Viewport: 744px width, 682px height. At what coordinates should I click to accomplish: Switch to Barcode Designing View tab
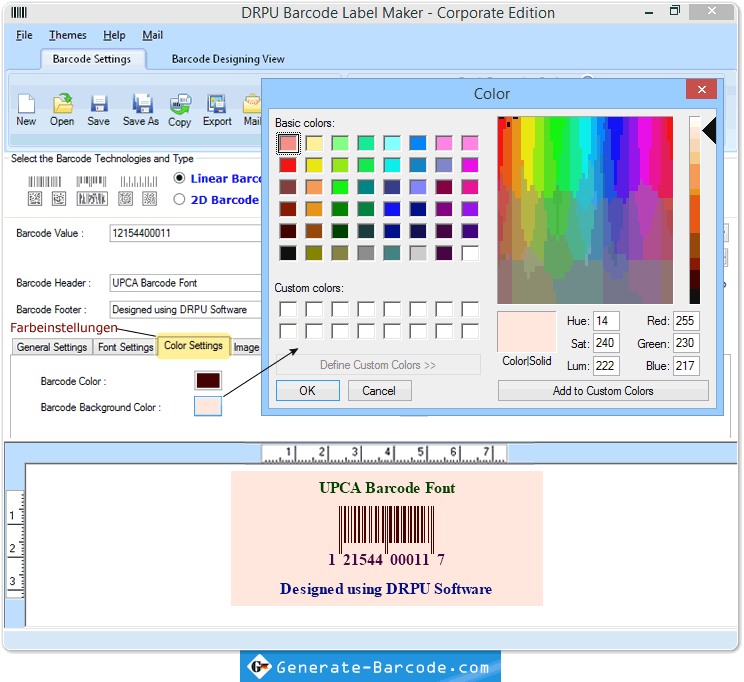tap(228, 59)
